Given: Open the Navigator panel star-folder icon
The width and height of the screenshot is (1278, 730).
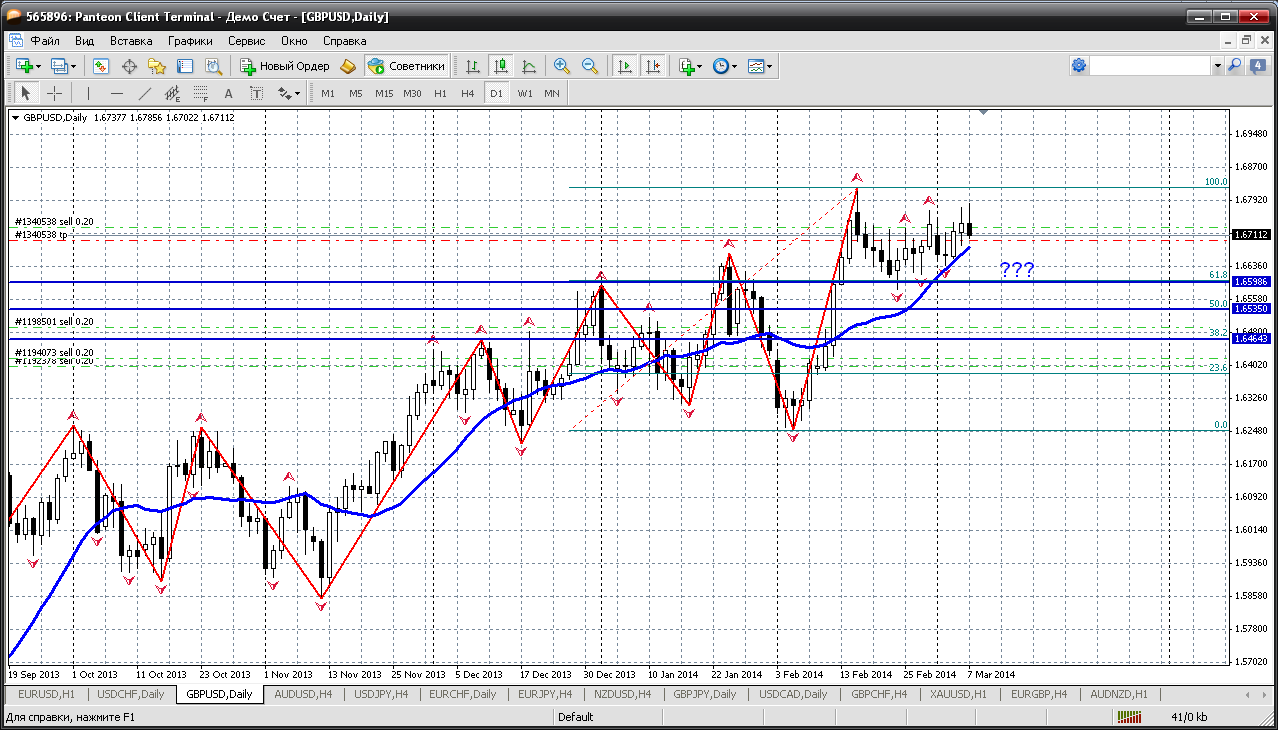Looking at the screenshot, I should click(157, 66).
